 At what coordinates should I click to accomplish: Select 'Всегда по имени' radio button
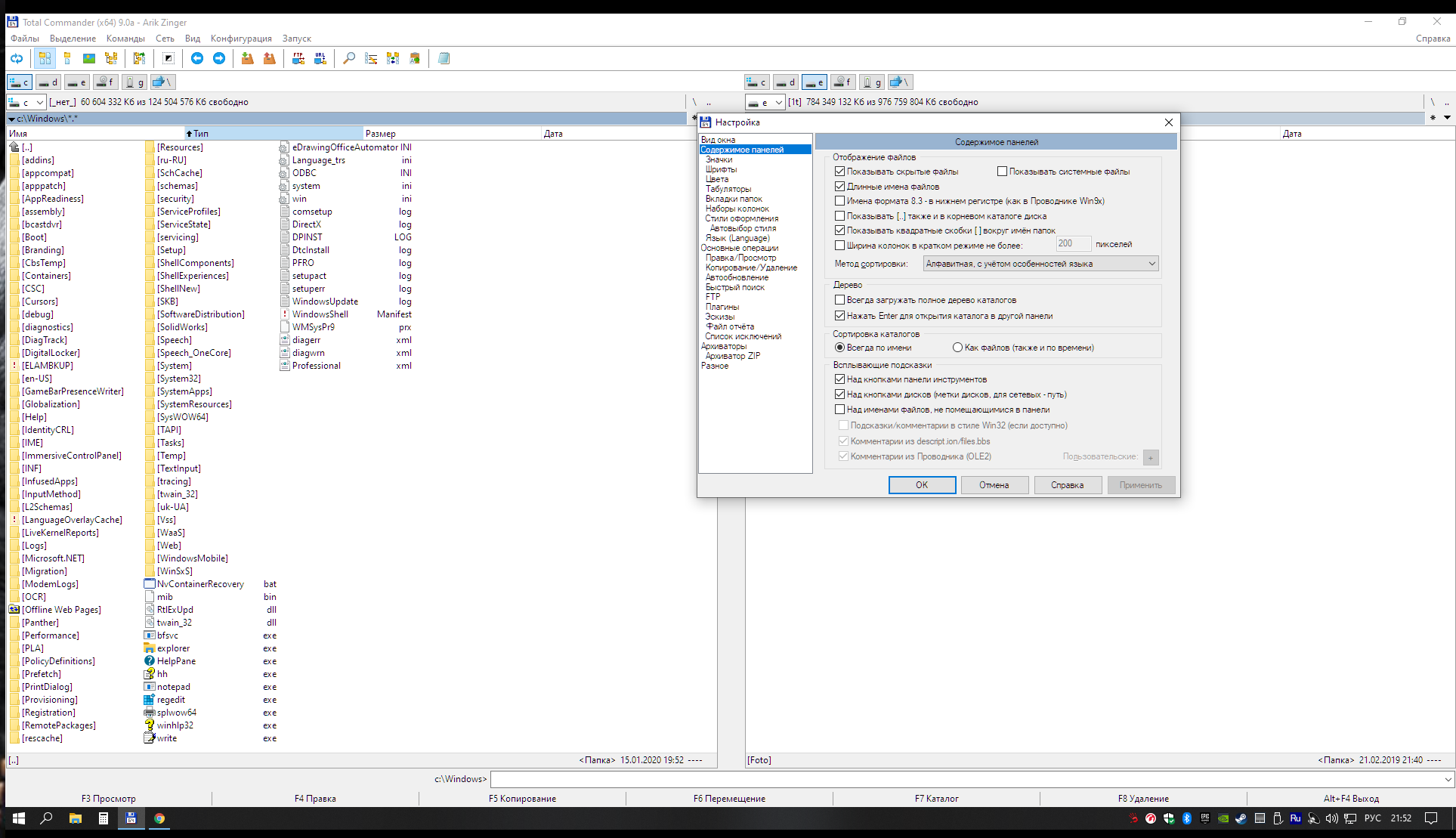(x=839, y=348)
